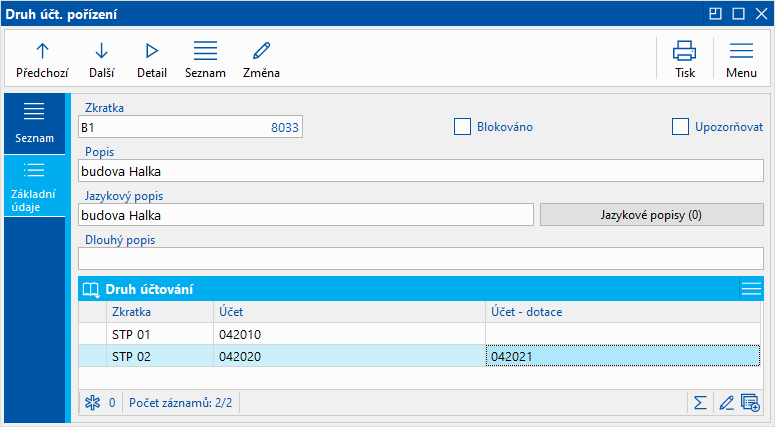Print using the Tisk icon
The width and height of the screenshot is (775, 427).
685,60
